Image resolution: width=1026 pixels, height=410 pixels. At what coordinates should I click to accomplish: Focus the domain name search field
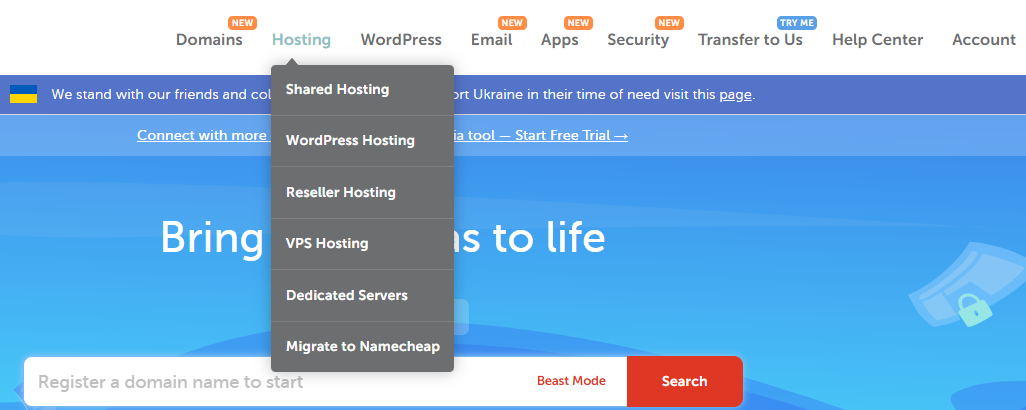[x=325, y=381]
